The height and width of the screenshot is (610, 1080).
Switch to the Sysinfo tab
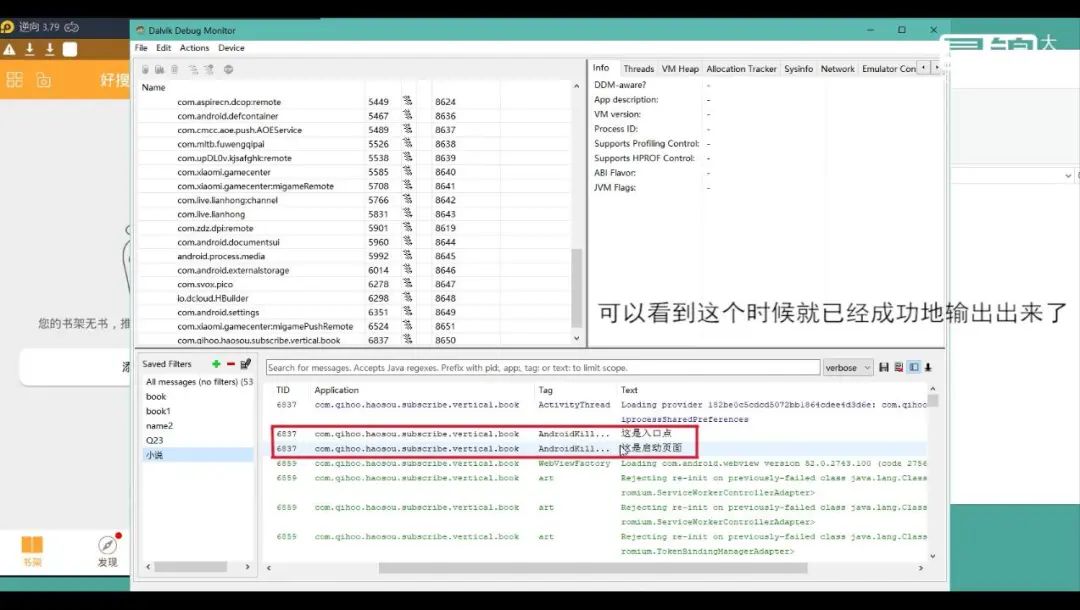[x=798, y=69]
